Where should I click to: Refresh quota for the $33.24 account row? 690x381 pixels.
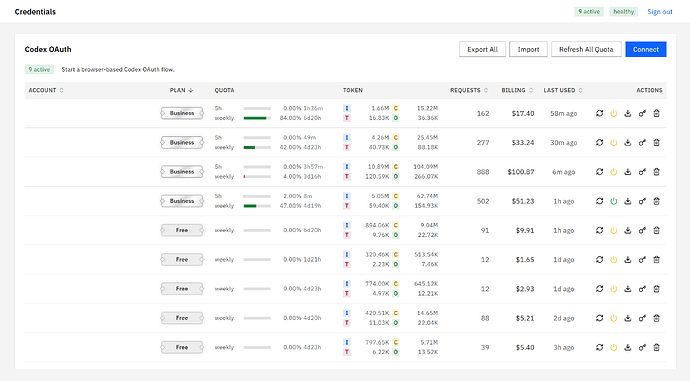pos(599,143)
